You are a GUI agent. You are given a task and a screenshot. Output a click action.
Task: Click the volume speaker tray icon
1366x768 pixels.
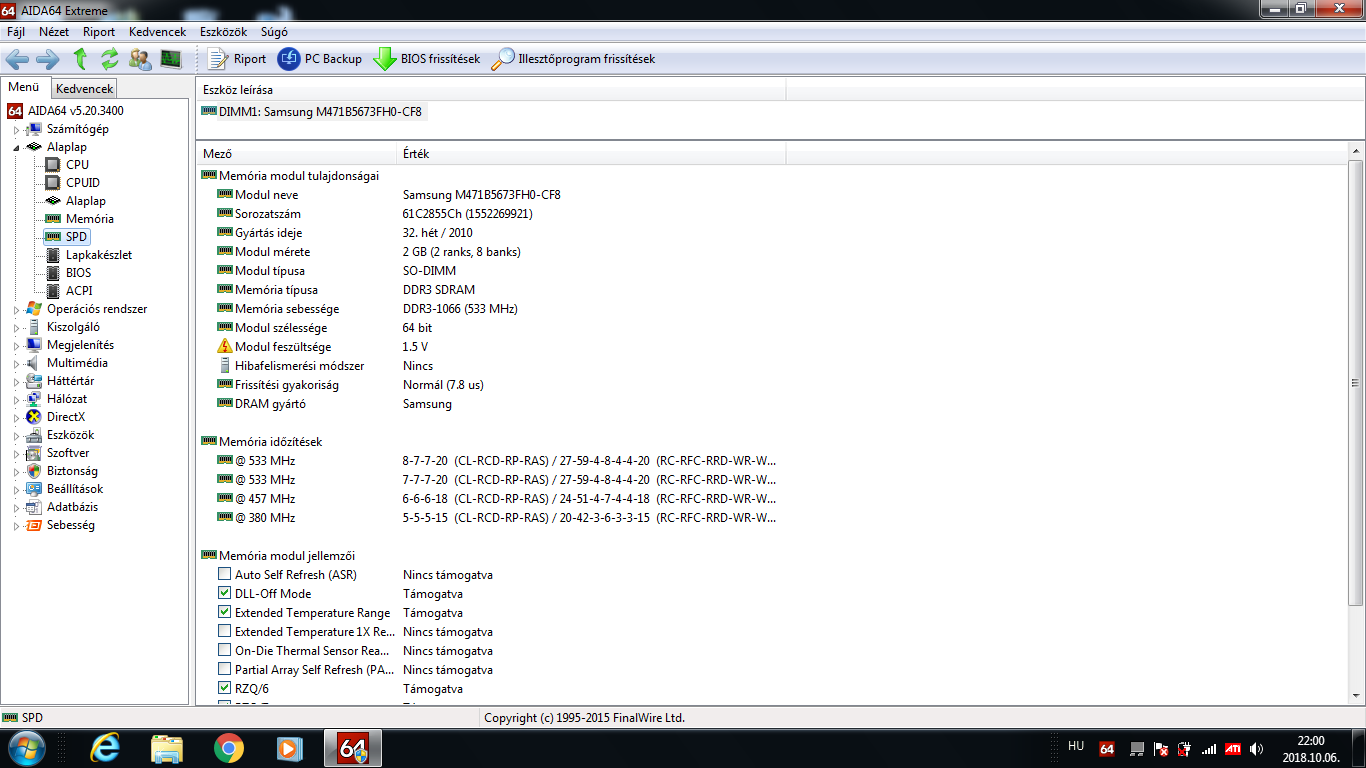(1256, 748)
